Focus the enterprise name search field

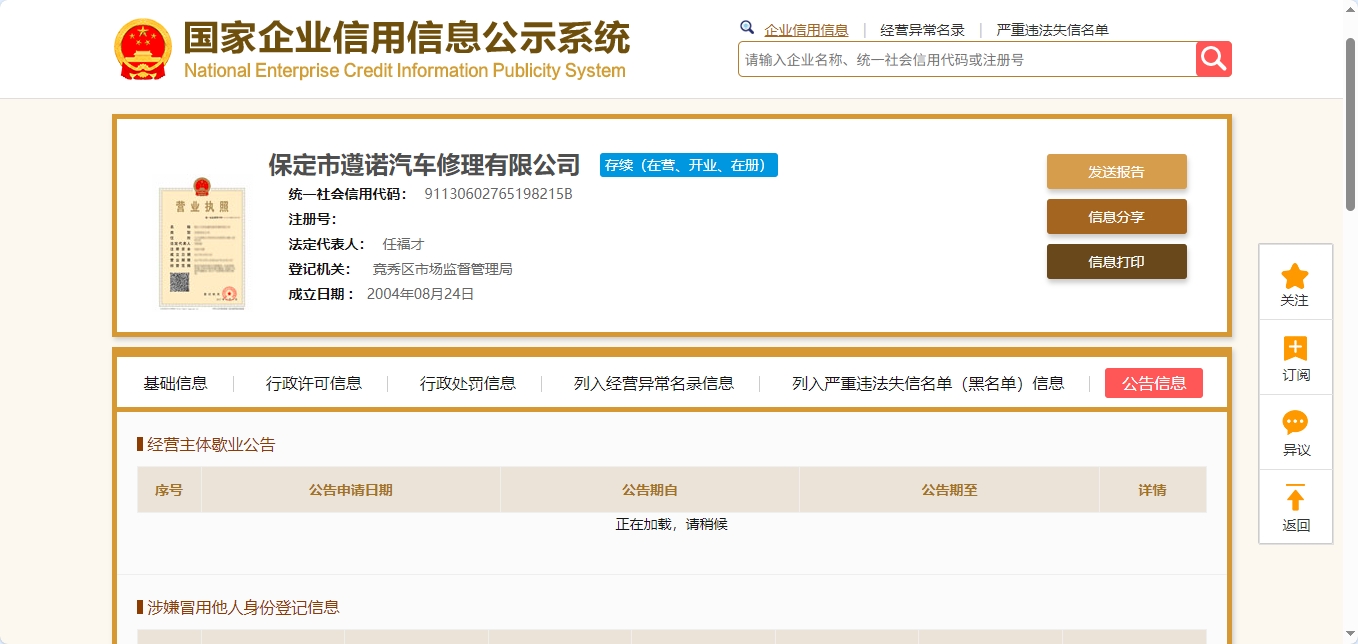point(967,60)
